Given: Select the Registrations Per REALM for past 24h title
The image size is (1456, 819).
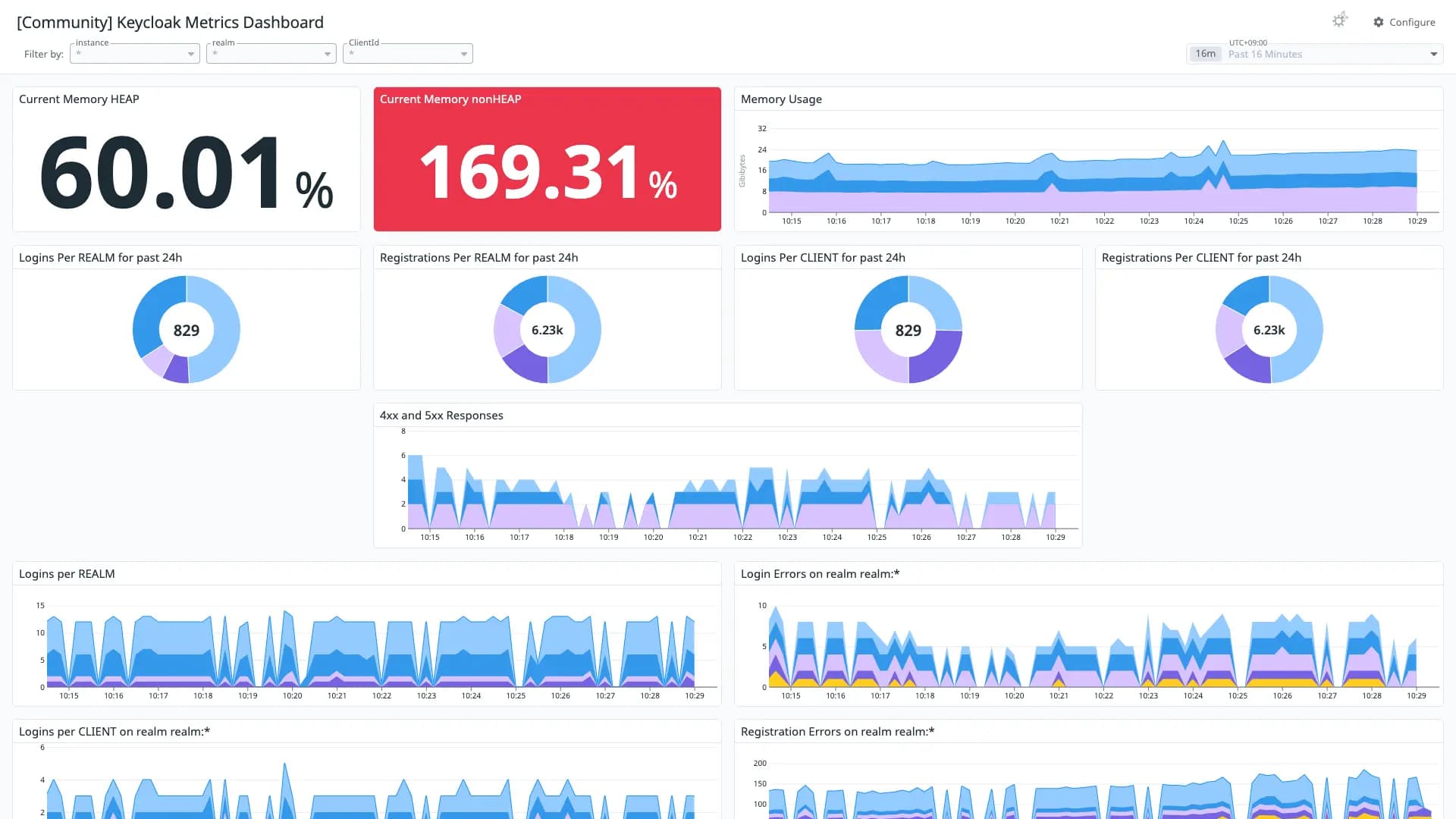Looking at the screenshot, I should (x=479, y=258).
